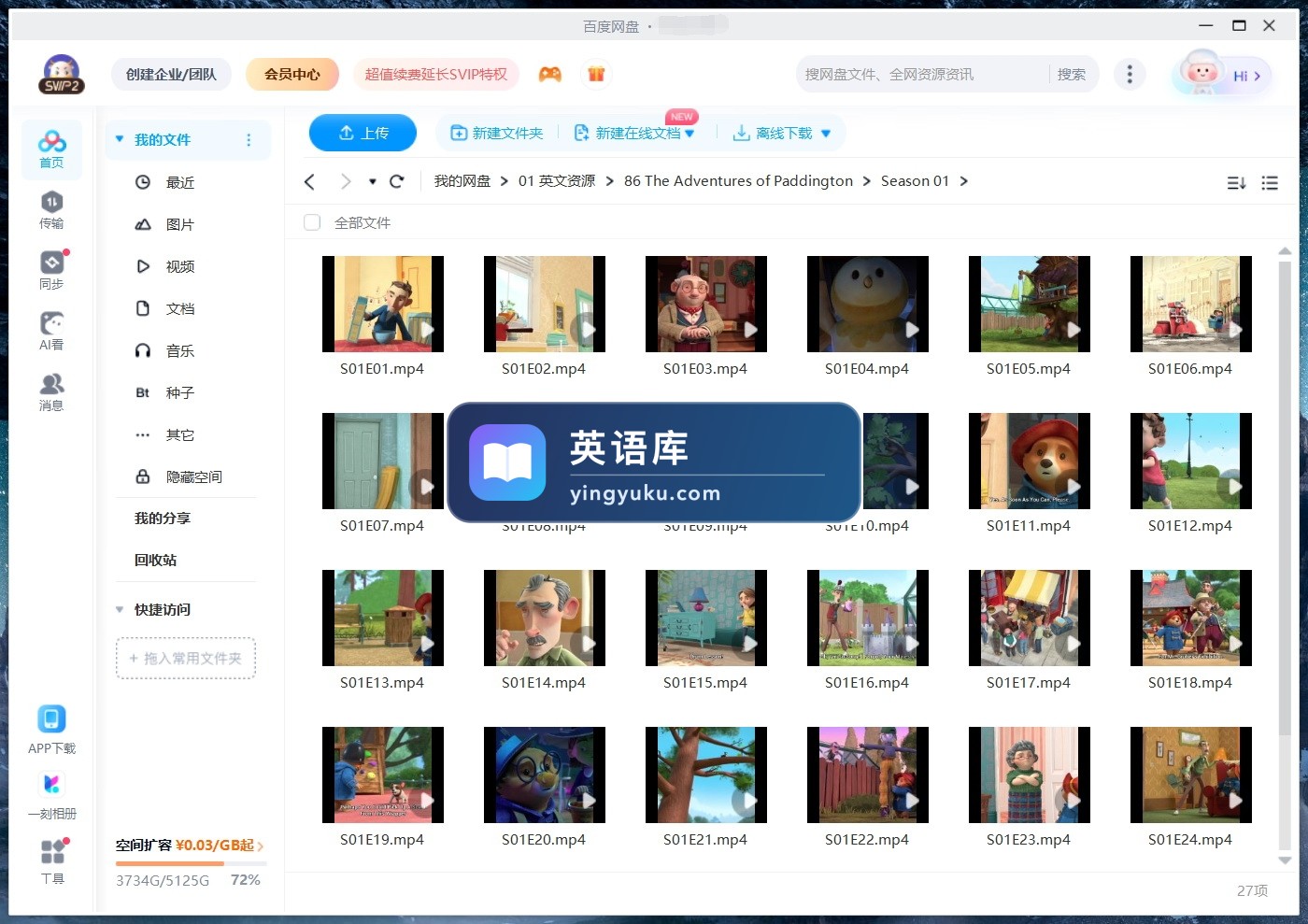This screenshot has width=1308, height=924.
Task: Open 文档 documents category
Action: pos(180,308)
